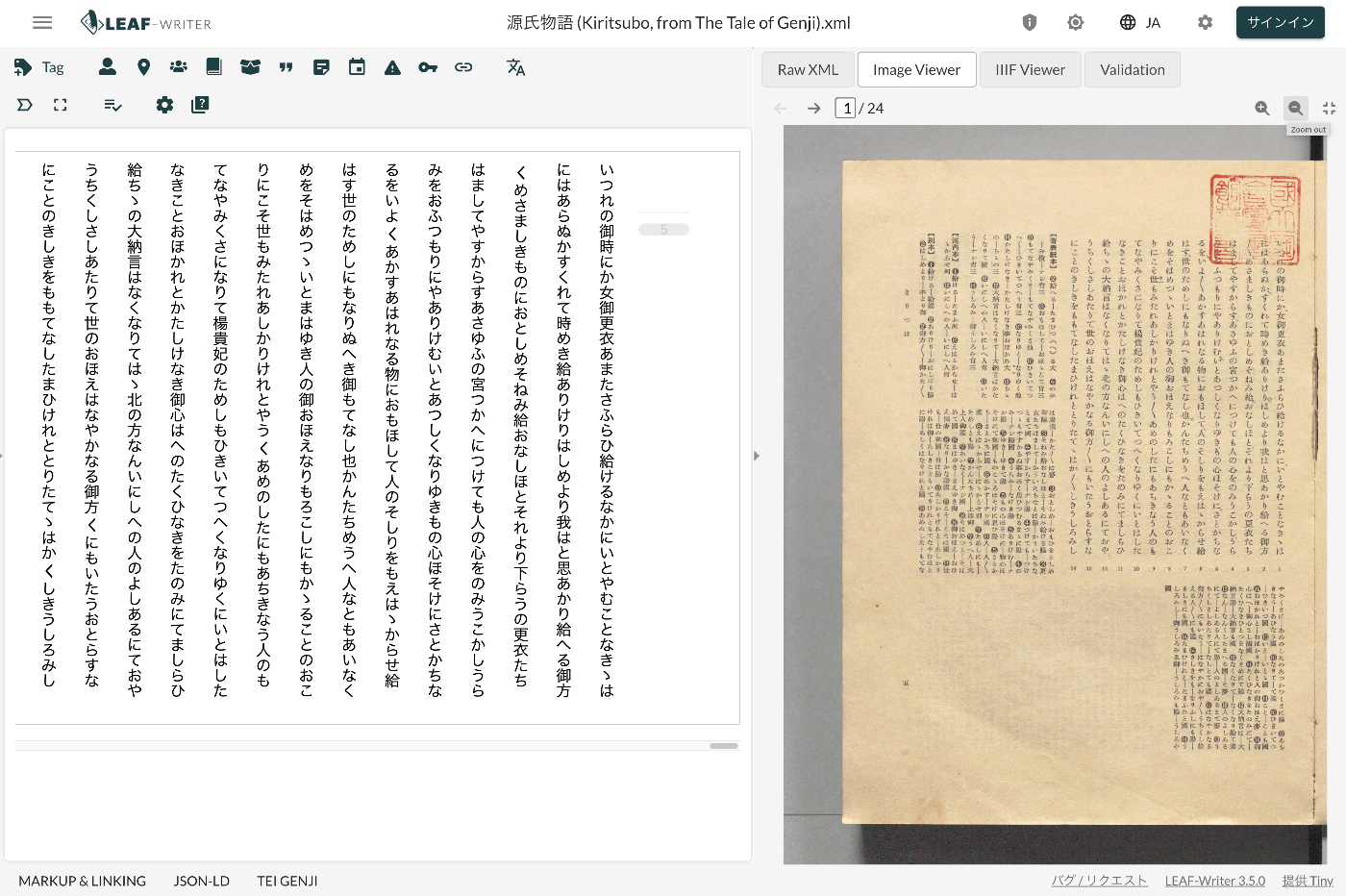This screenshot has width=1346, height=896.
Task: Open the privacy shield icon
Action: 1030,22
